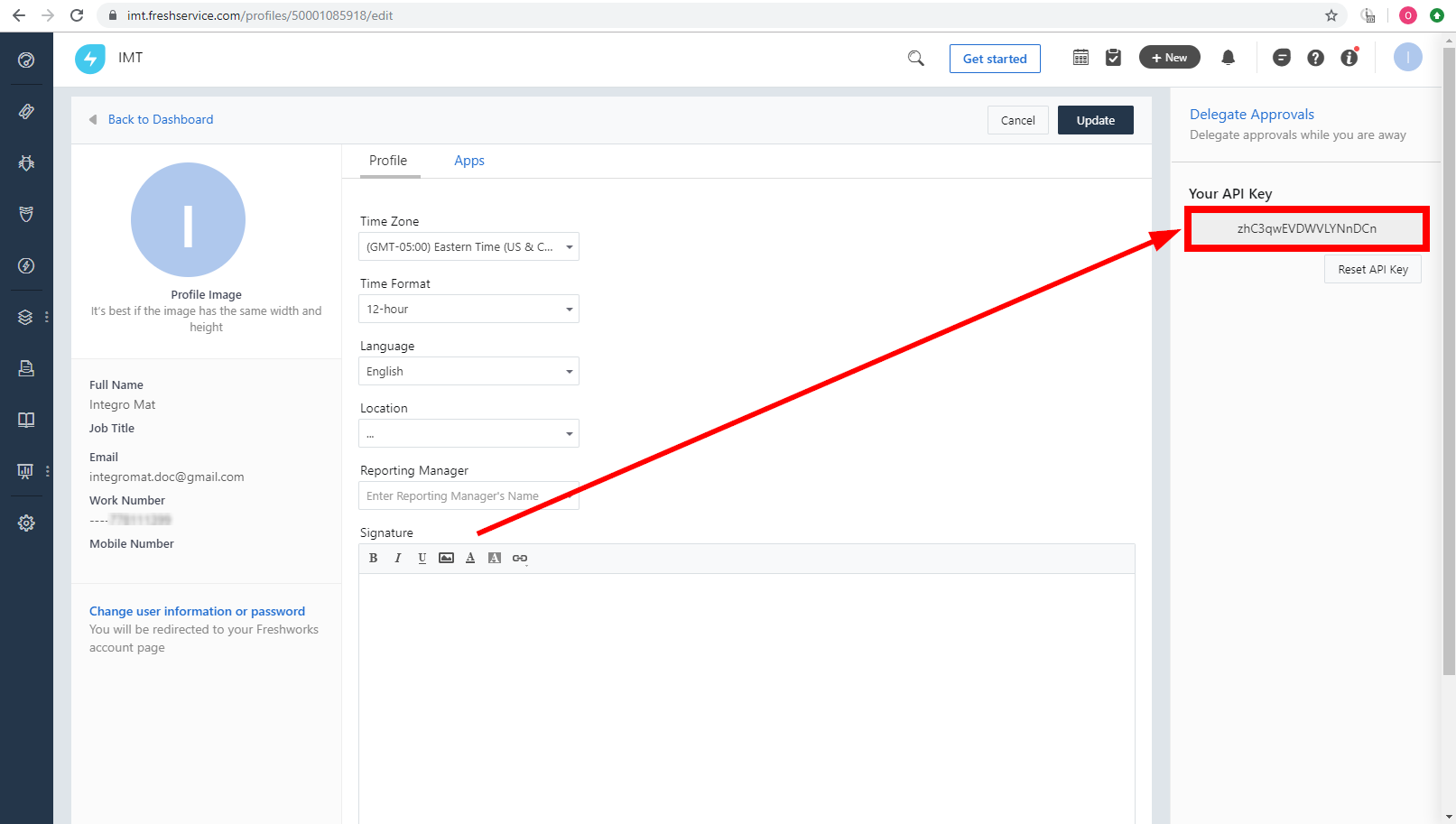Viewport: 1456px width, 824px height.
Task: Open Change user information or password link
Action: pos(197,611)
